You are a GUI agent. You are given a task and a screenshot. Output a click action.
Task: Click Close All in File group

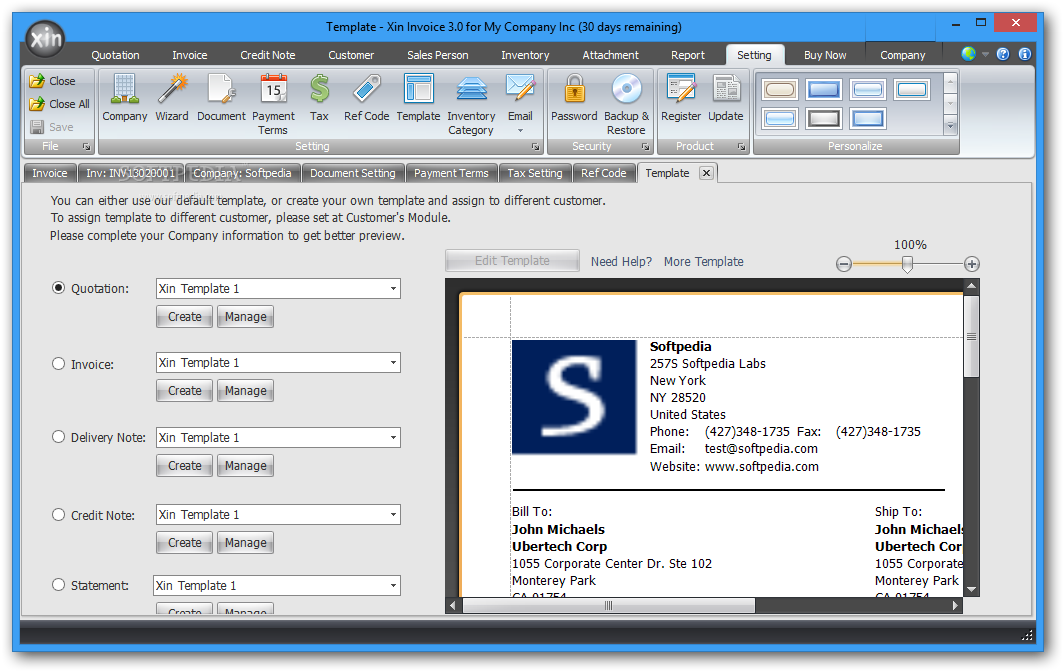(59, 104)
